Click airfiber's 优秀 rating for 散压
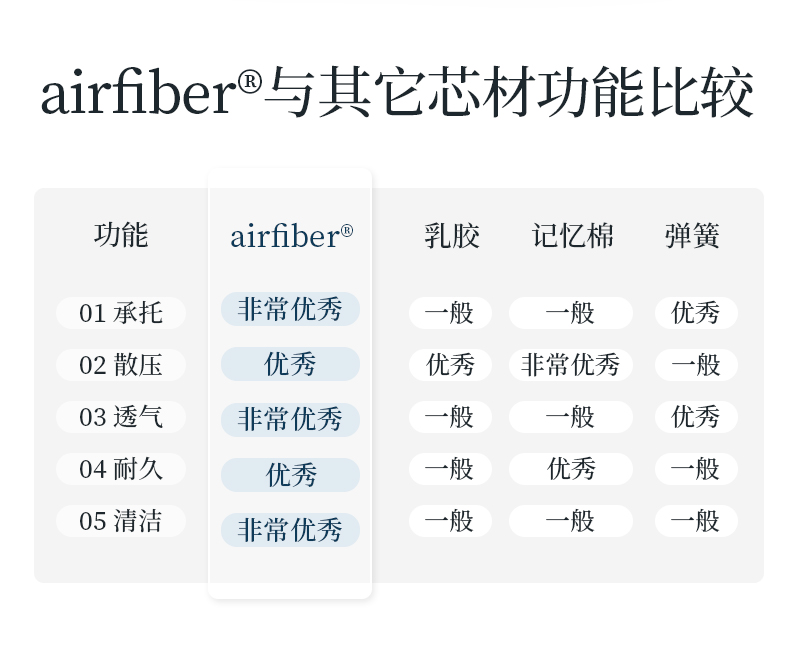The image size is (790, 656). pyautogui.click(x=290, y=364)
